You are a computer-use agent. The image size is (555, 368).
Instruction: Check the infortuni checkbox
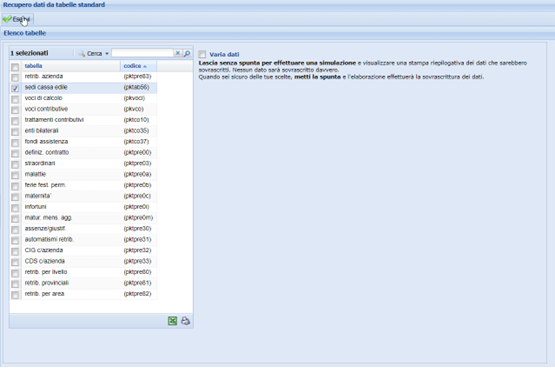[15, 208]
